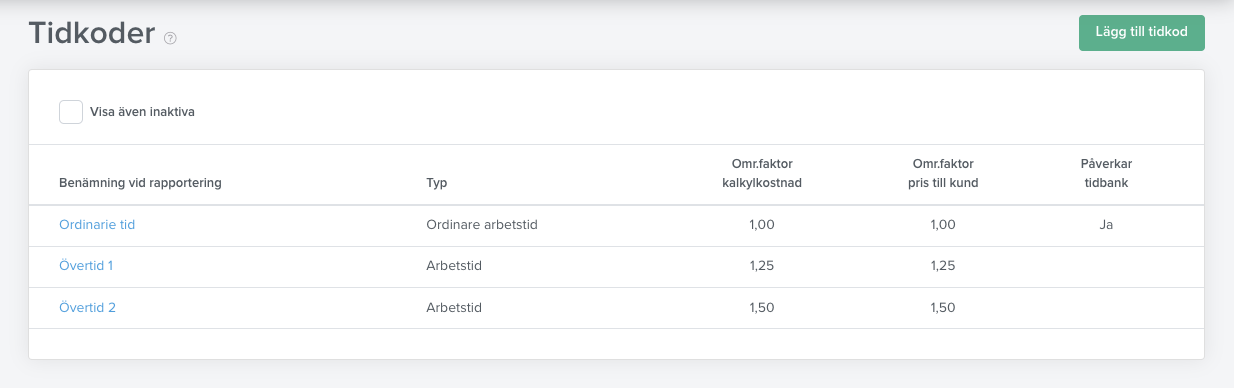The image size is (1234, 388).
Task: Open the Övertid 2 time code
Action: point(87,308)
